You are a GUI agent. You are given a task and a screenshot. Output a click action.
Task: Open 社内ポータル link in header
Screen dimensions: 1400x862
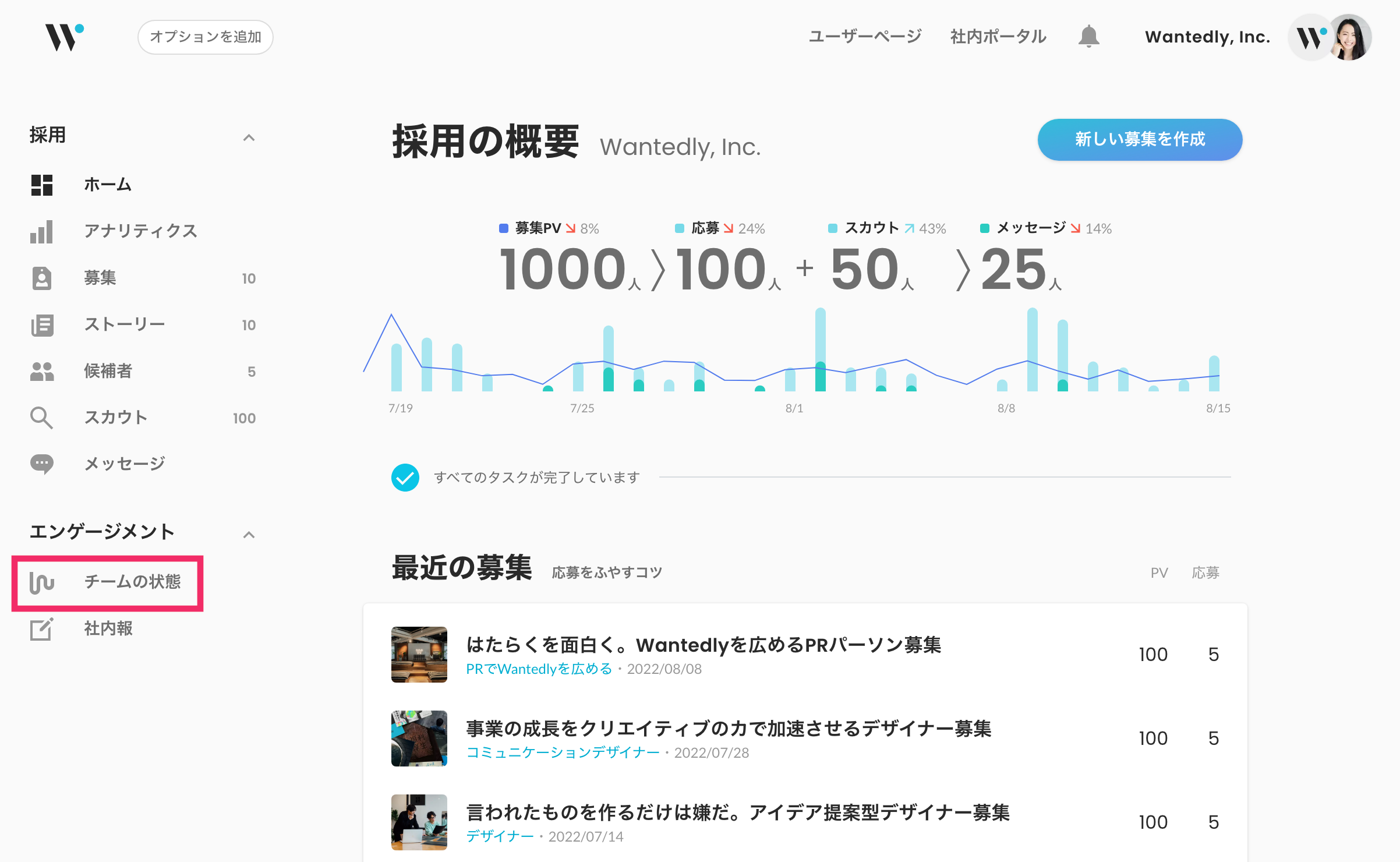click(998, 37)
